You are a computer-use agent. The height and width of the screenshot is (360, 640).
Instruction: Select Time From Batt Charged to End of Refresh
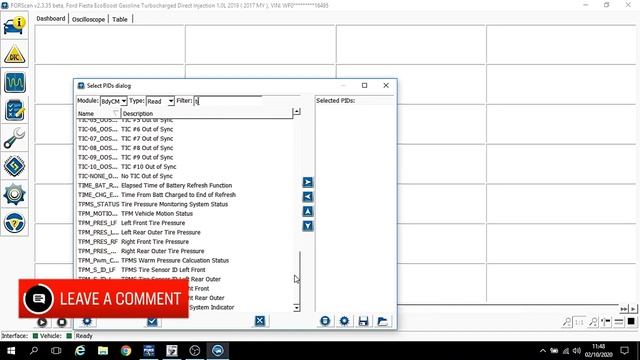(184, 195)
